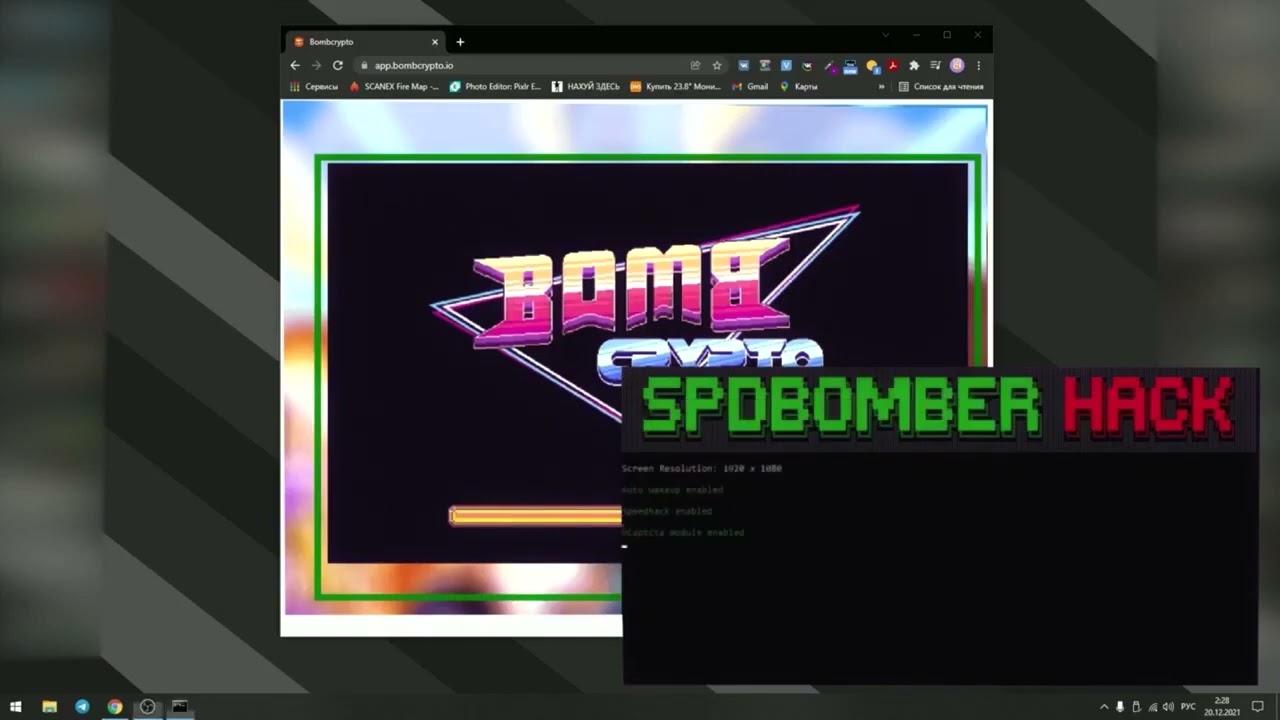The height and width of the screenshot is (720, 1280).
Task: Open Chrome three-dot menu
Action: pyautogui.click(x=978, y=65)
